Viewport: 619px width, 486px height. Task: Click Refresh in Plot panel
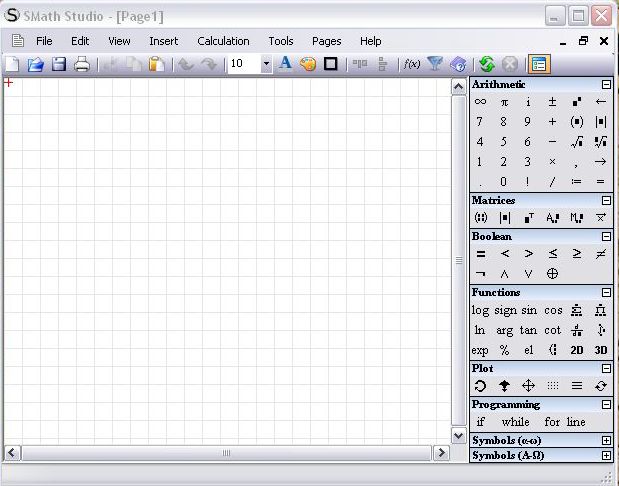[601, 386]
